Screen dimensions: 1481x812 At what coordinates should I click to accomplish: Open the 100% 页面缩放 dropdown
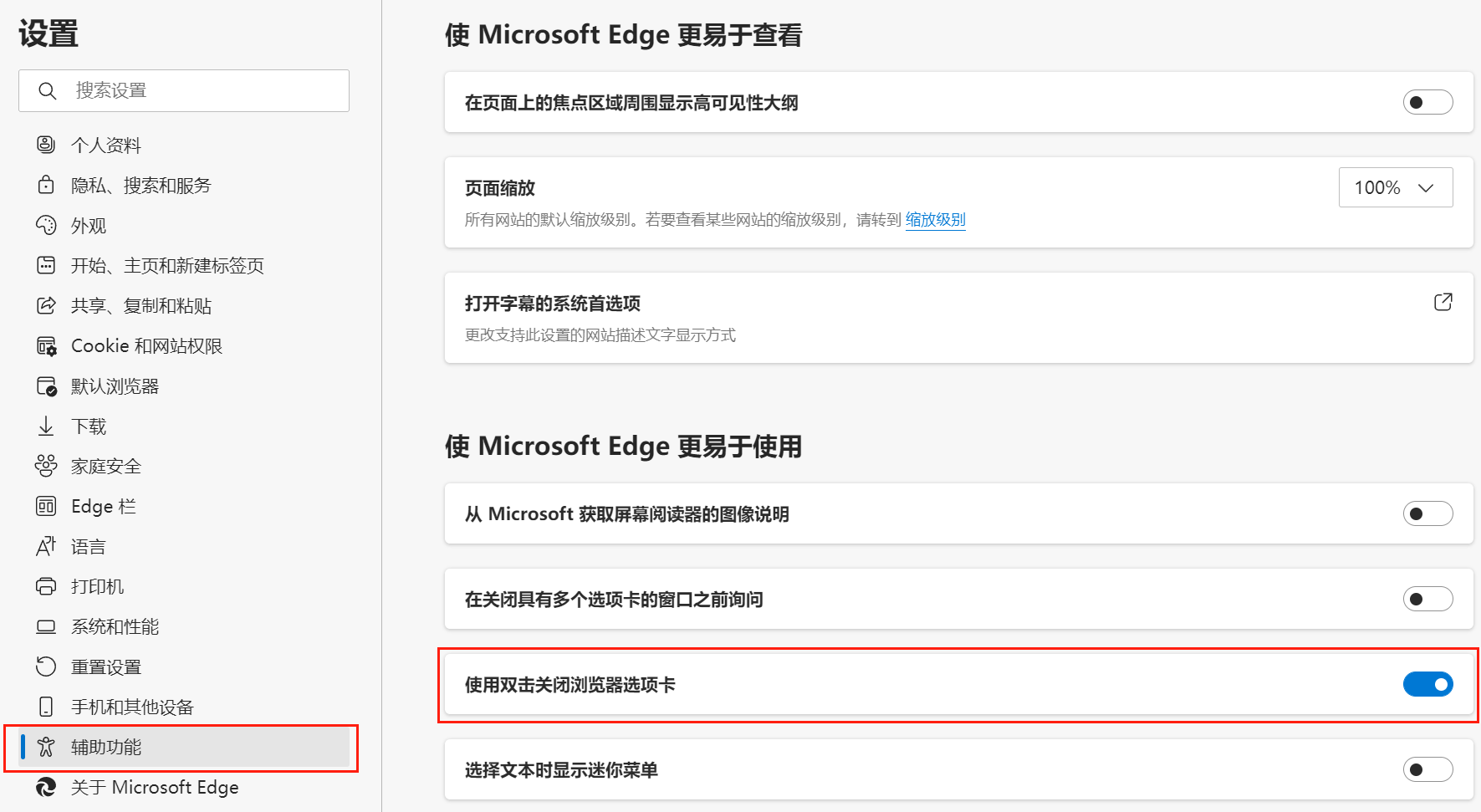point(1396,187)
